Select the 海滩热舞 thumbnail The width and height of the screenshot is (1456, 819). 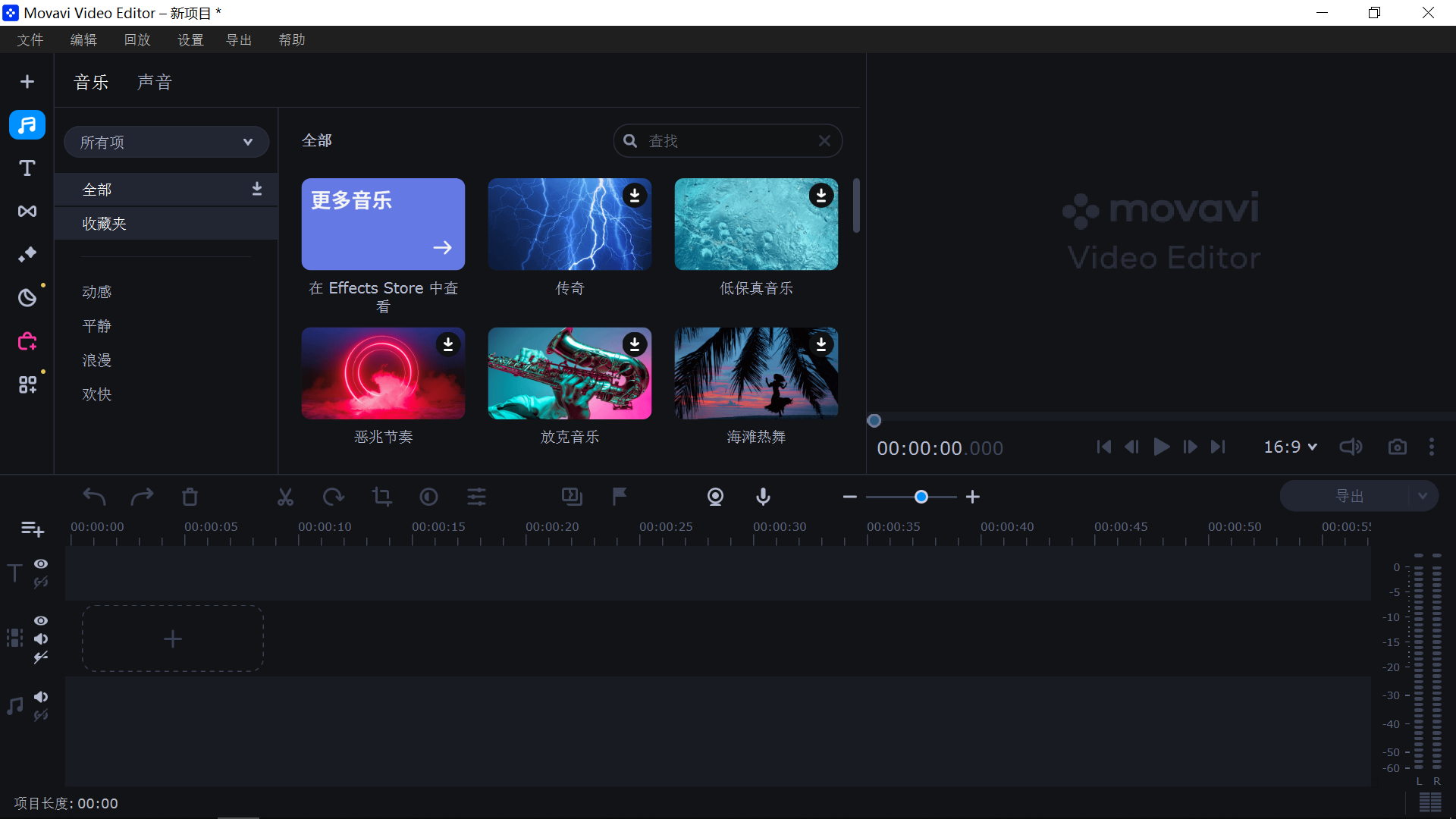pyautogui.click(x=756, y=373)
